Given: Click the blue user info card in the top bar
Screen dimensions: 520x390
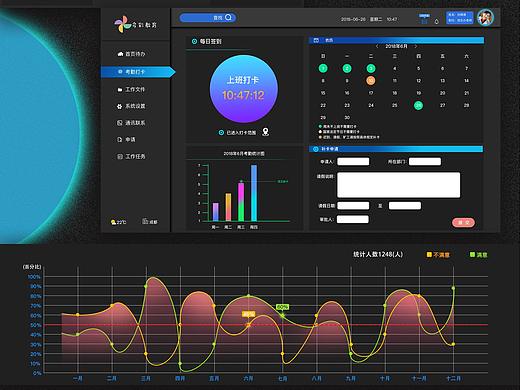Looking at the screenshot, I should pyautogui.click(x=460, y=18).
